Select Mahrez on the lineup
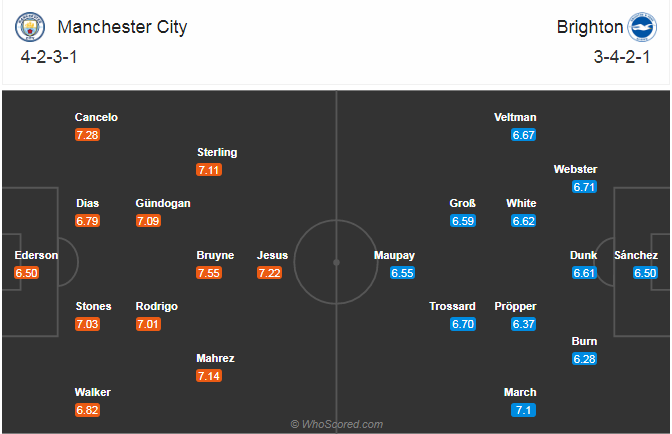 (216, 358)
